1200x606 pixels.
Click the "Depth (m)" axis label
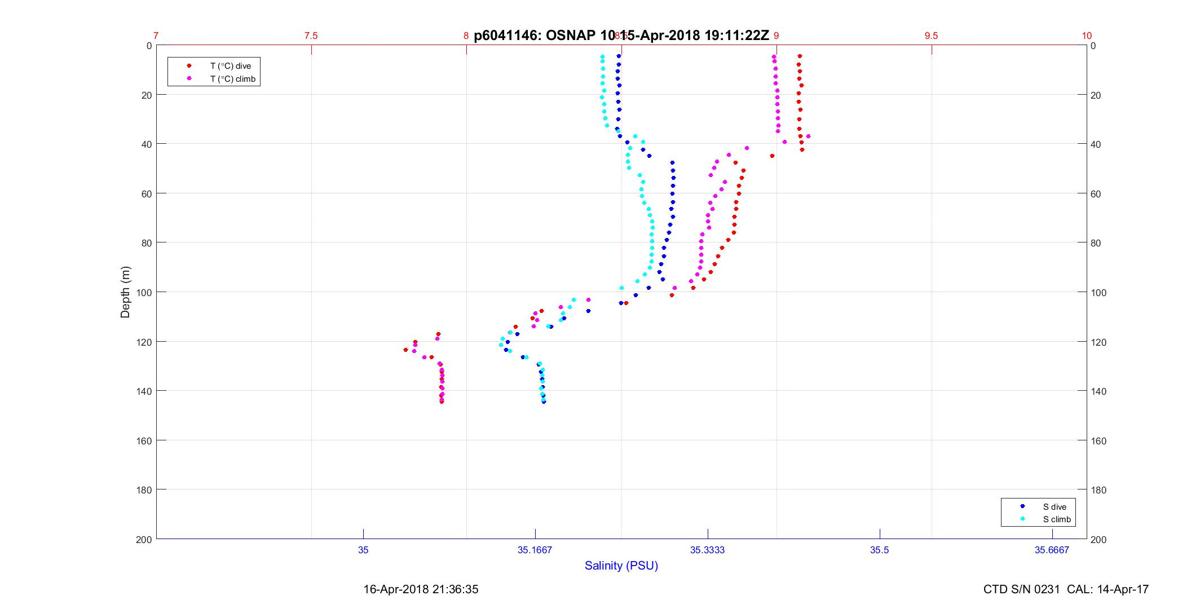[x=126, y=292]
